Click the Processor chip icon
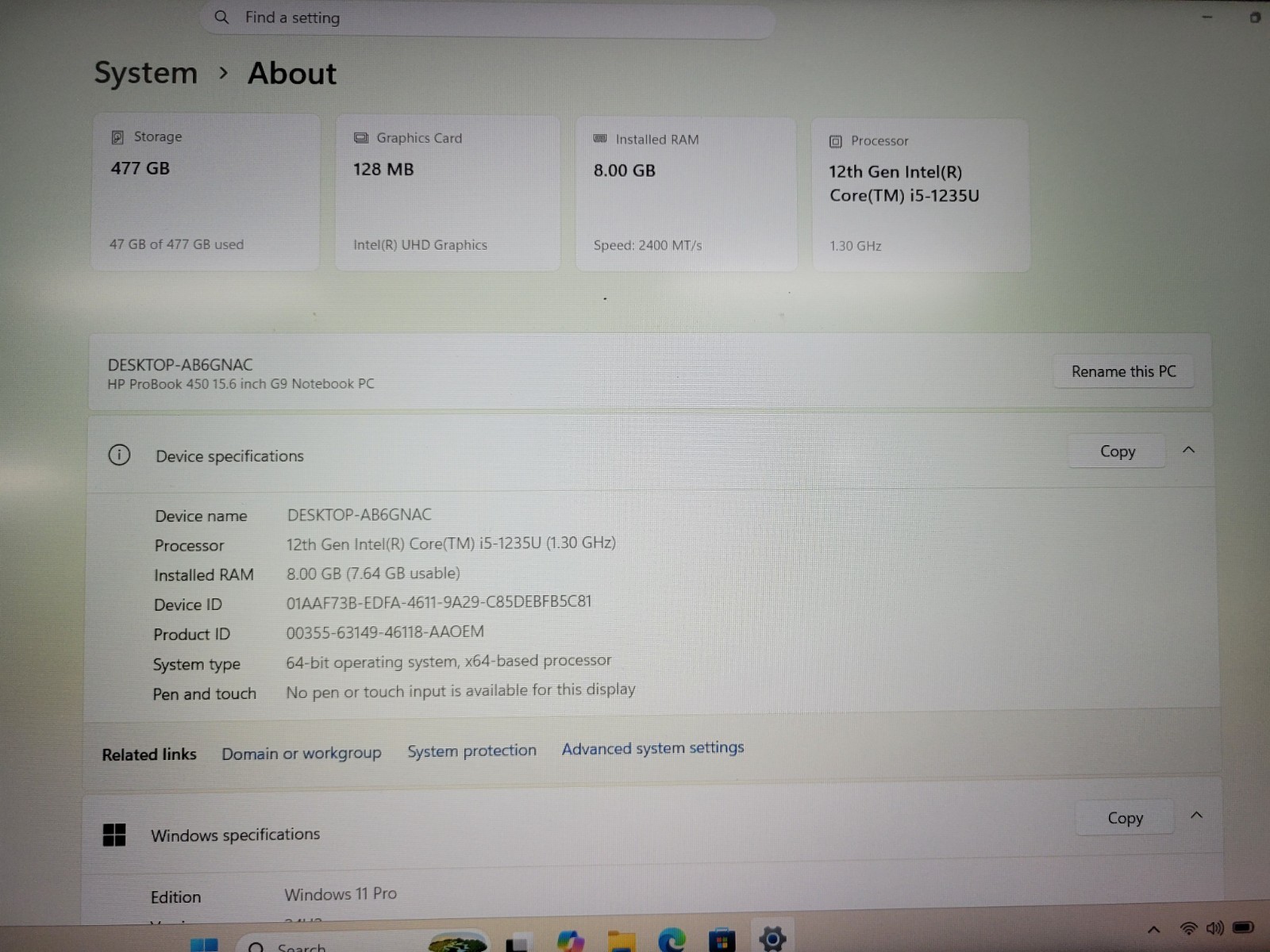The height and width of the screenshot is (952, 1270). coord(836,141)
